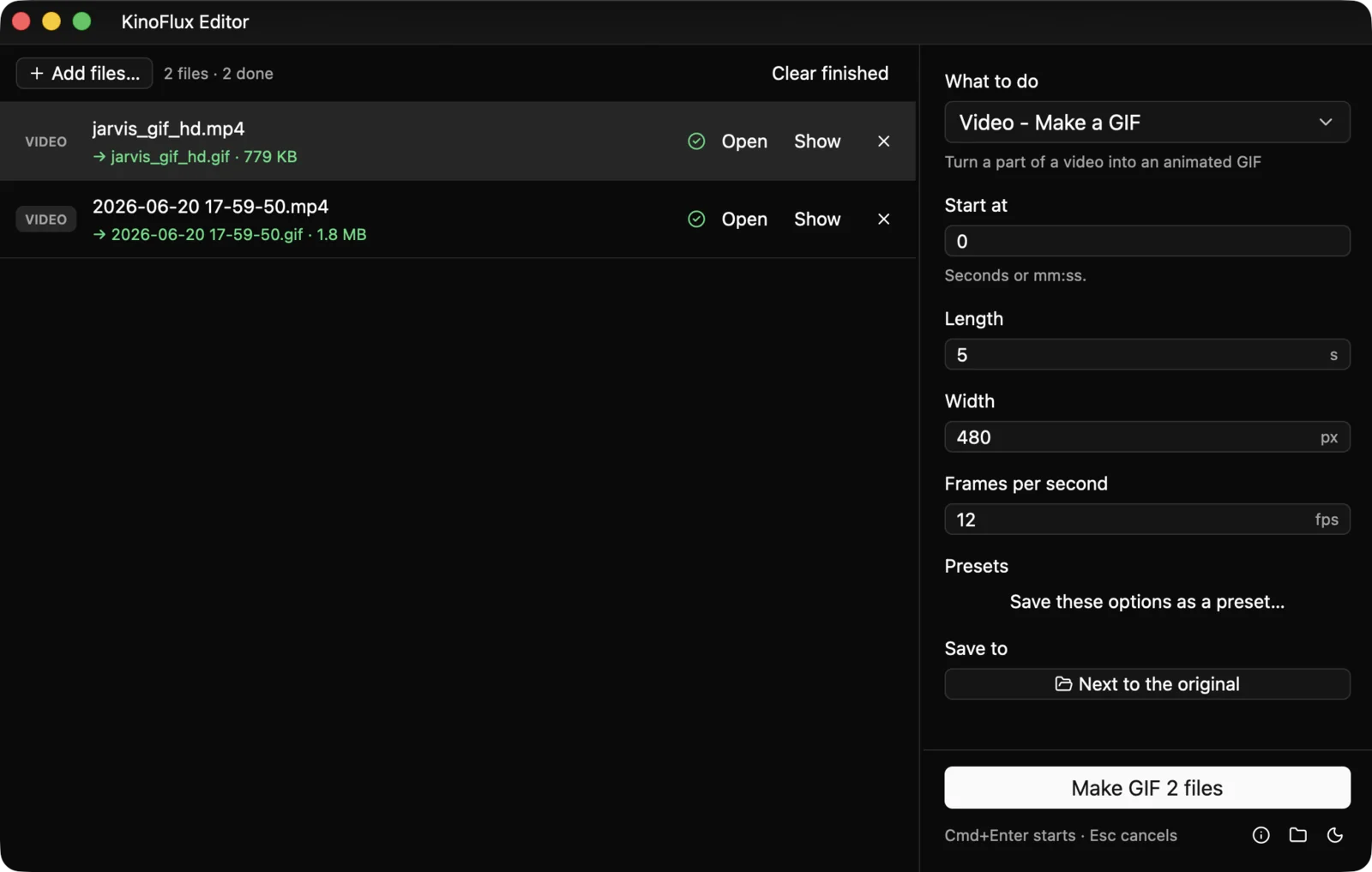
Task: Select the 2026-06-20 17-59-50.mp4 file name
Action: point(210,207)
